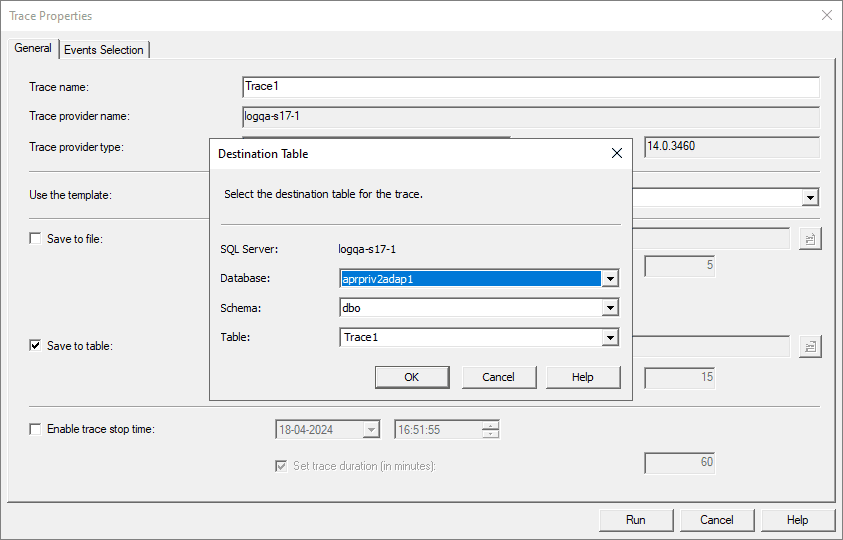843x540 pixels.
Task: Click 'Select the destination table for the trace.' text
Action: (324, 194)
